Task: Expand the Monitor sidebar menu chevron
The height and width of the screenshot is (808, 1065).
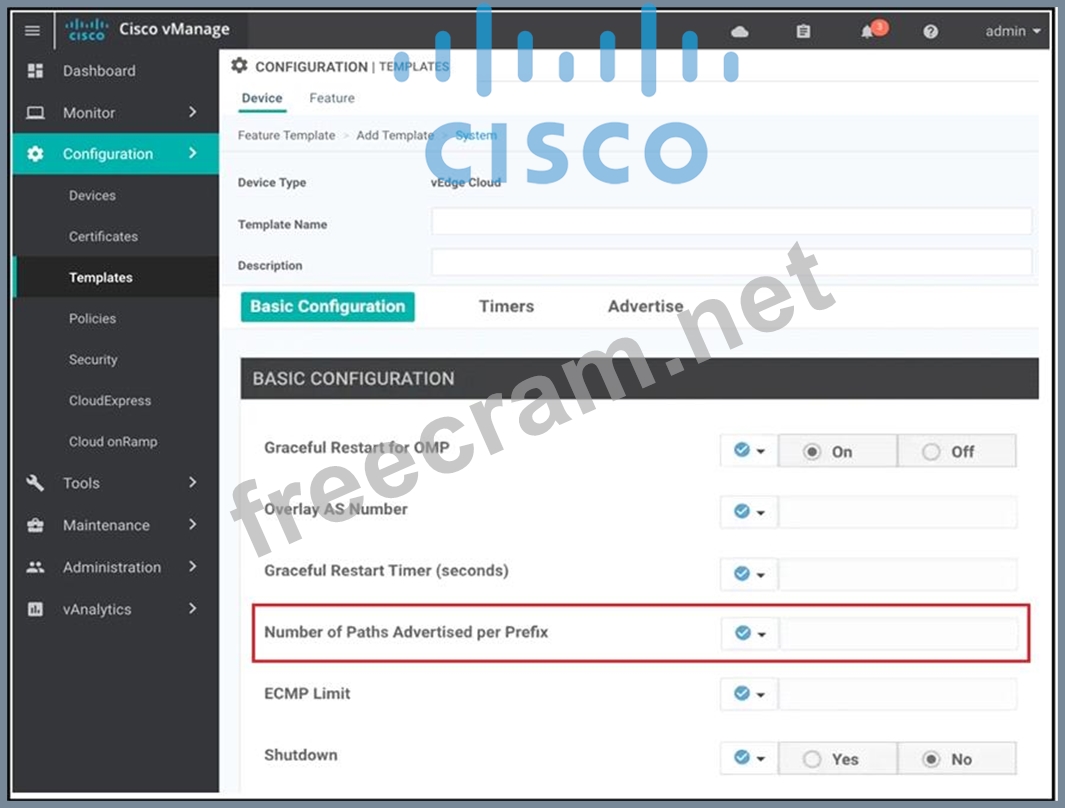Action: pos(193,113)
